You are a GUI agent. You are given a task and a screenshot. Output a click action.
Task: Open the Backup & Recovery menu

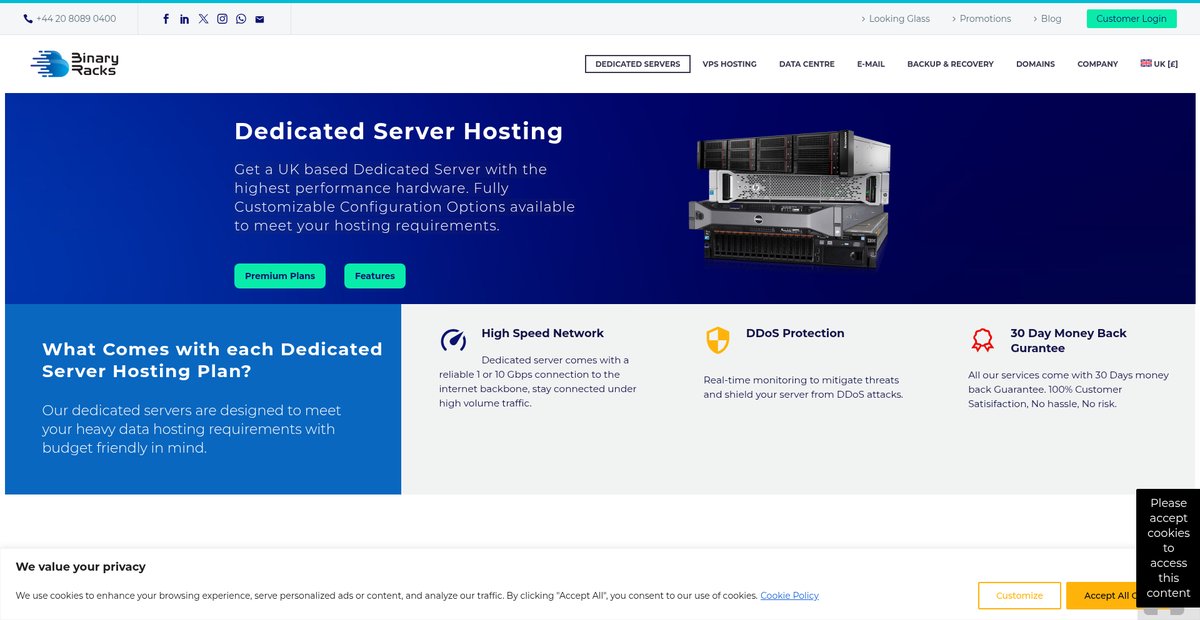pyautogui.click(x=950, y=64)
